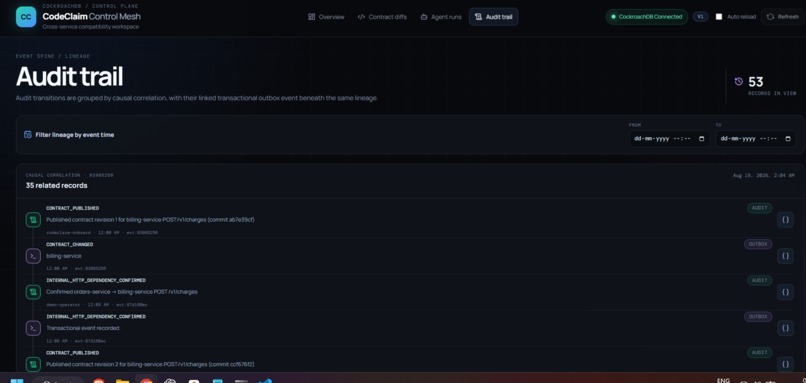The width and height of the screenshot is (806, 383).
Task: Click the '35 related records' heading
Action: click(57, 186)
